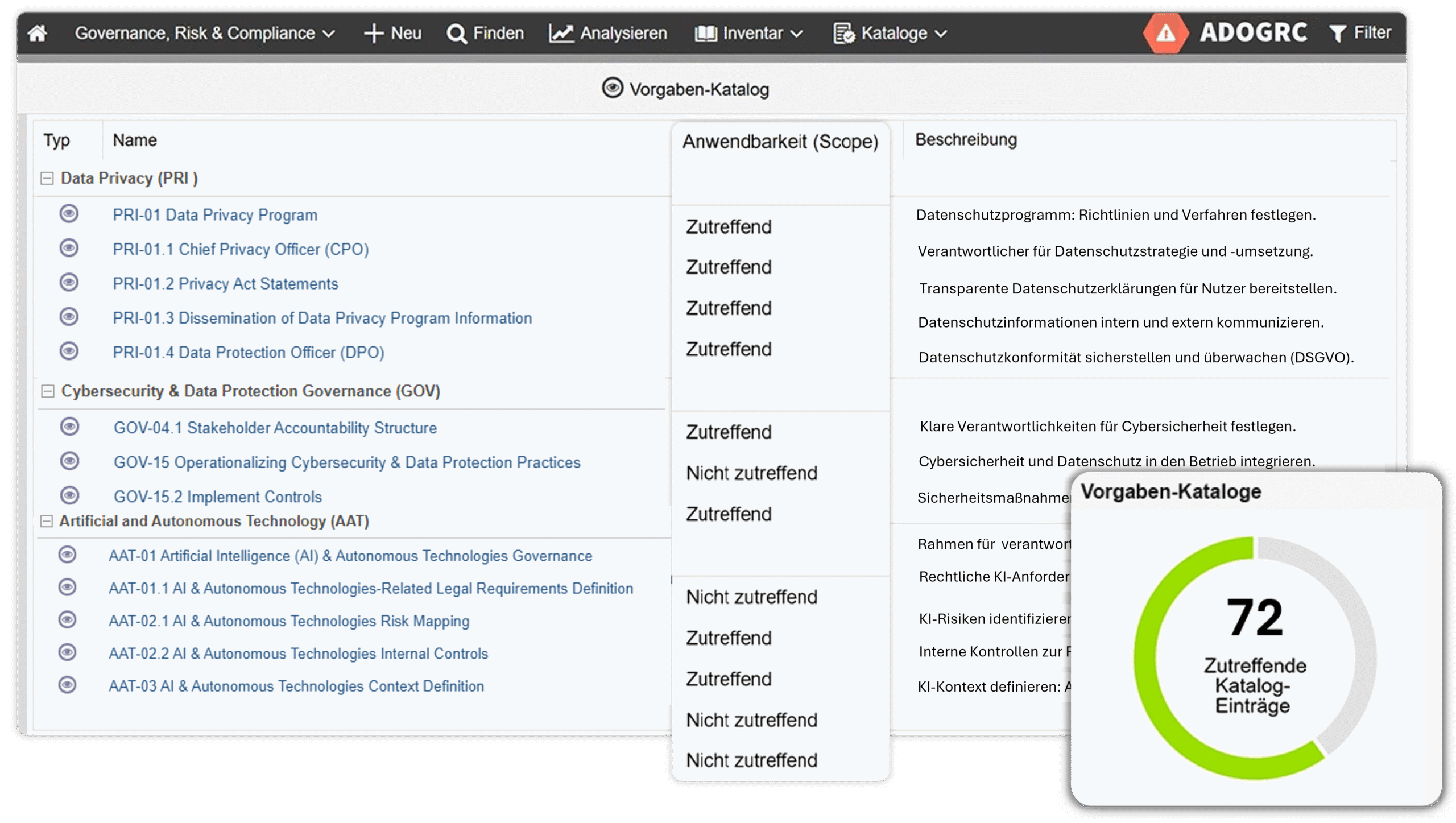This screenshot has width=1456, height=823.
Task: Open AAT-01.1 Legal Requirements Definition link
Action: (x=371, y=588)
